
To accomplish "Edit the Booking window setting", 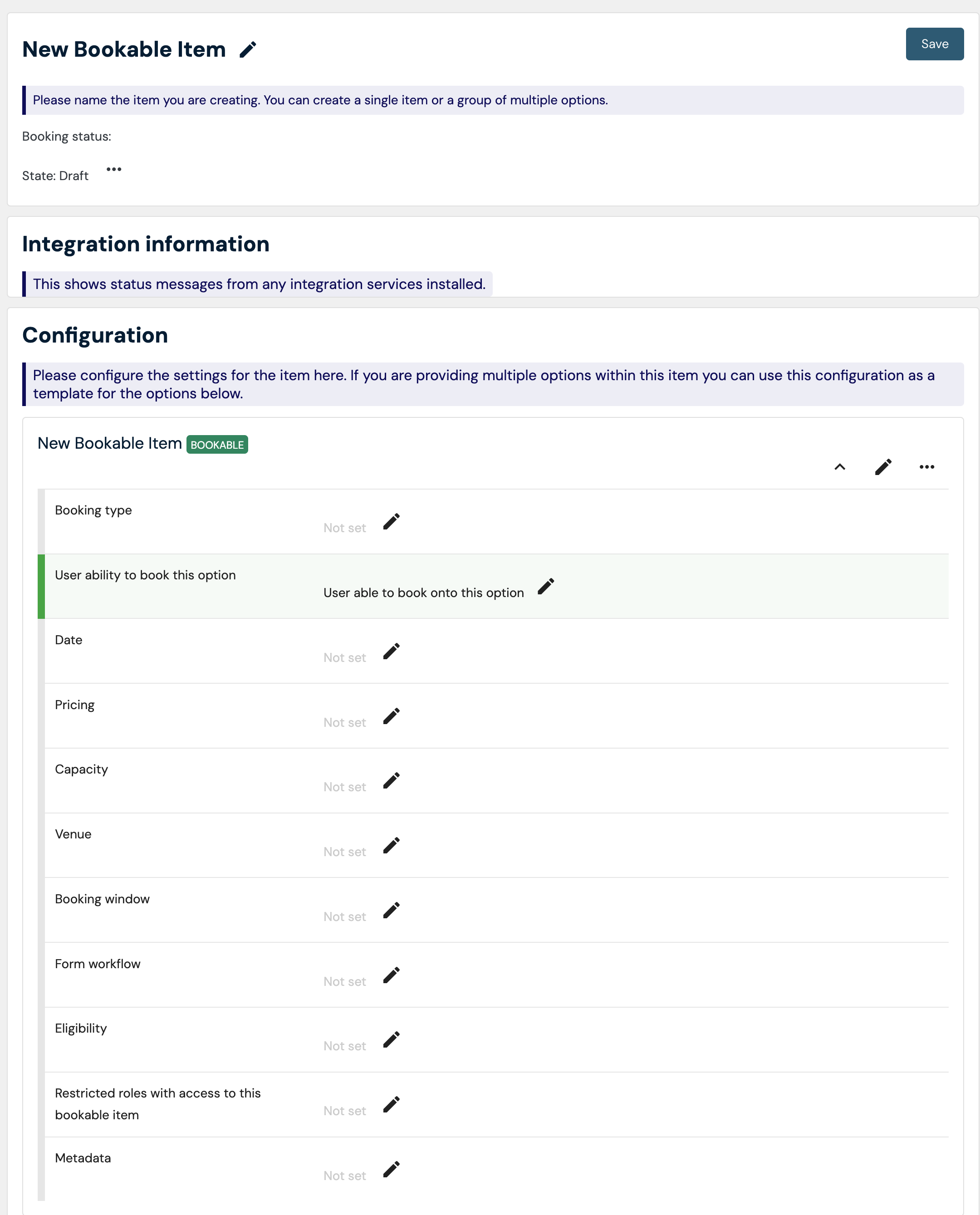I will tap(391, 911).
